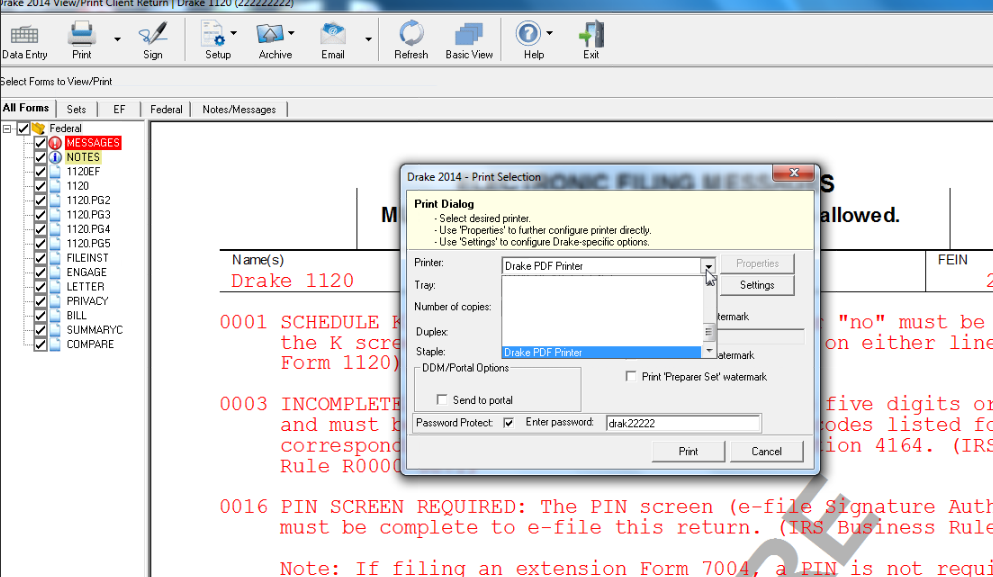Expand the Help dropdown arrow
The width and height of the screenshot is (993, 577).
pyautogui.click(x=549, y=33)
